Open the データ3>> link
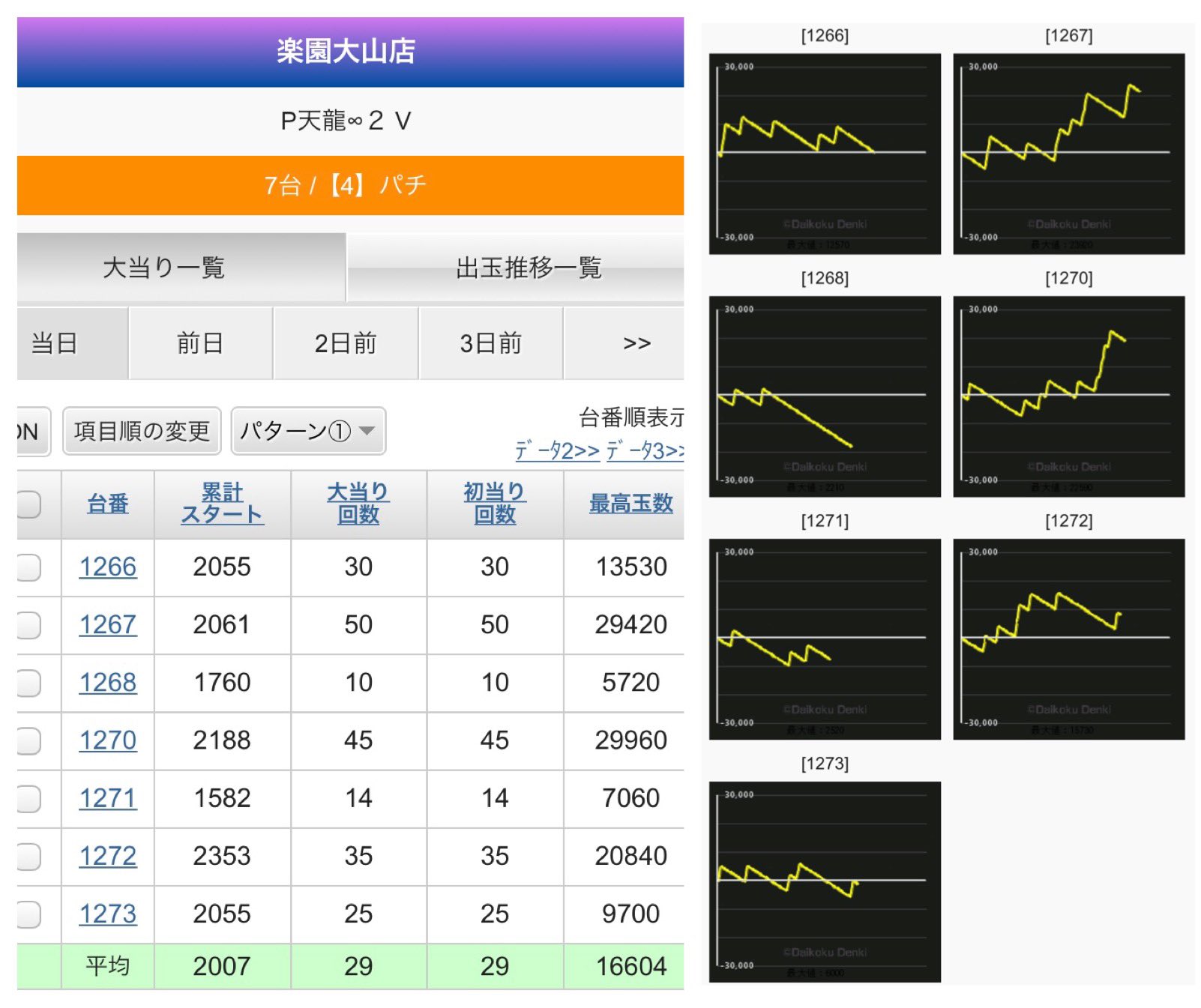The image size is (1201, 1008). point(645,450)
